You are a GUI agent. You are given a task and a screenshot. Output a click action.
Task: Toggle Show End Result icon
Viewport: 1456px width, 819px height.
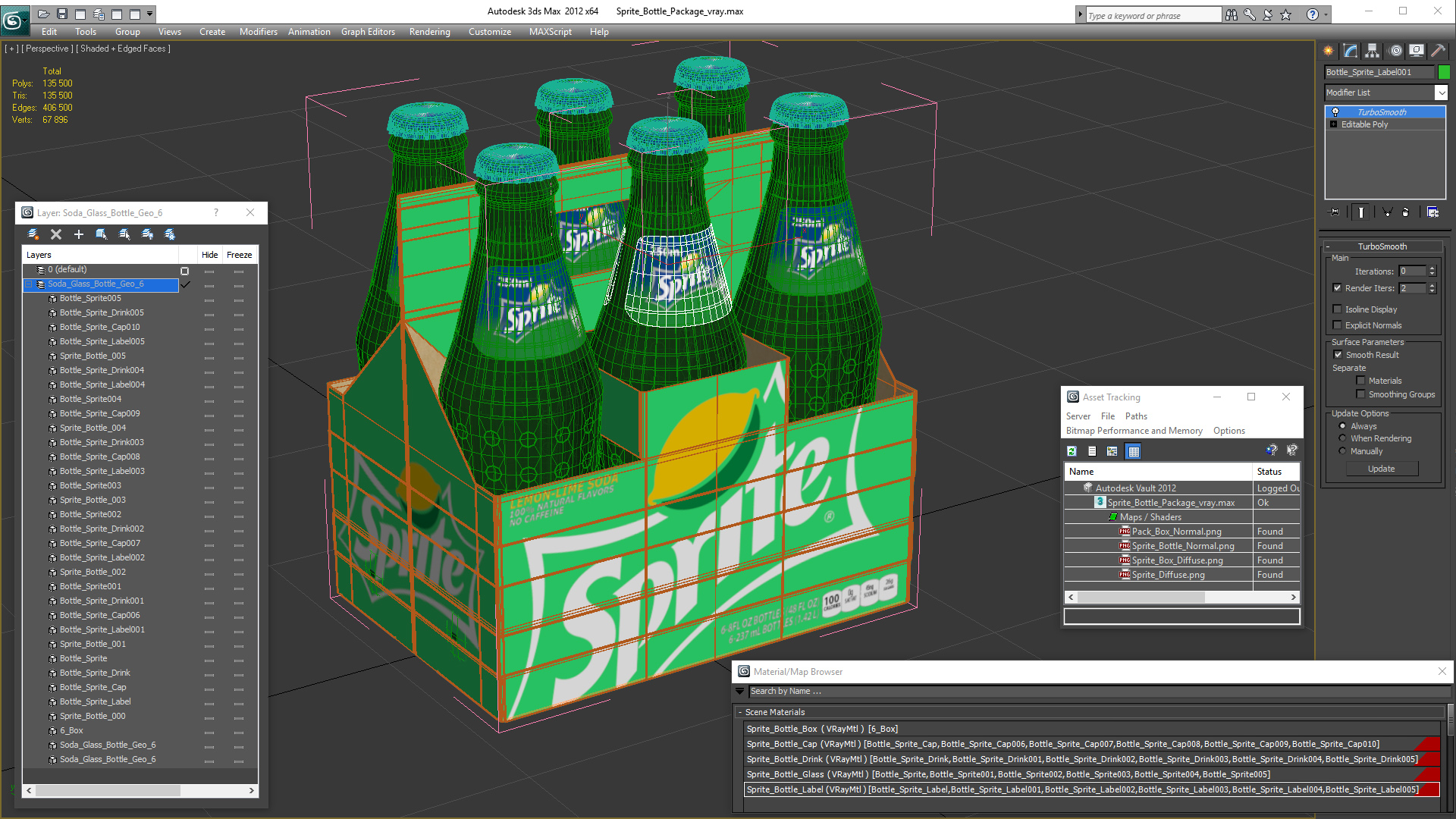tap(1361, 212)
